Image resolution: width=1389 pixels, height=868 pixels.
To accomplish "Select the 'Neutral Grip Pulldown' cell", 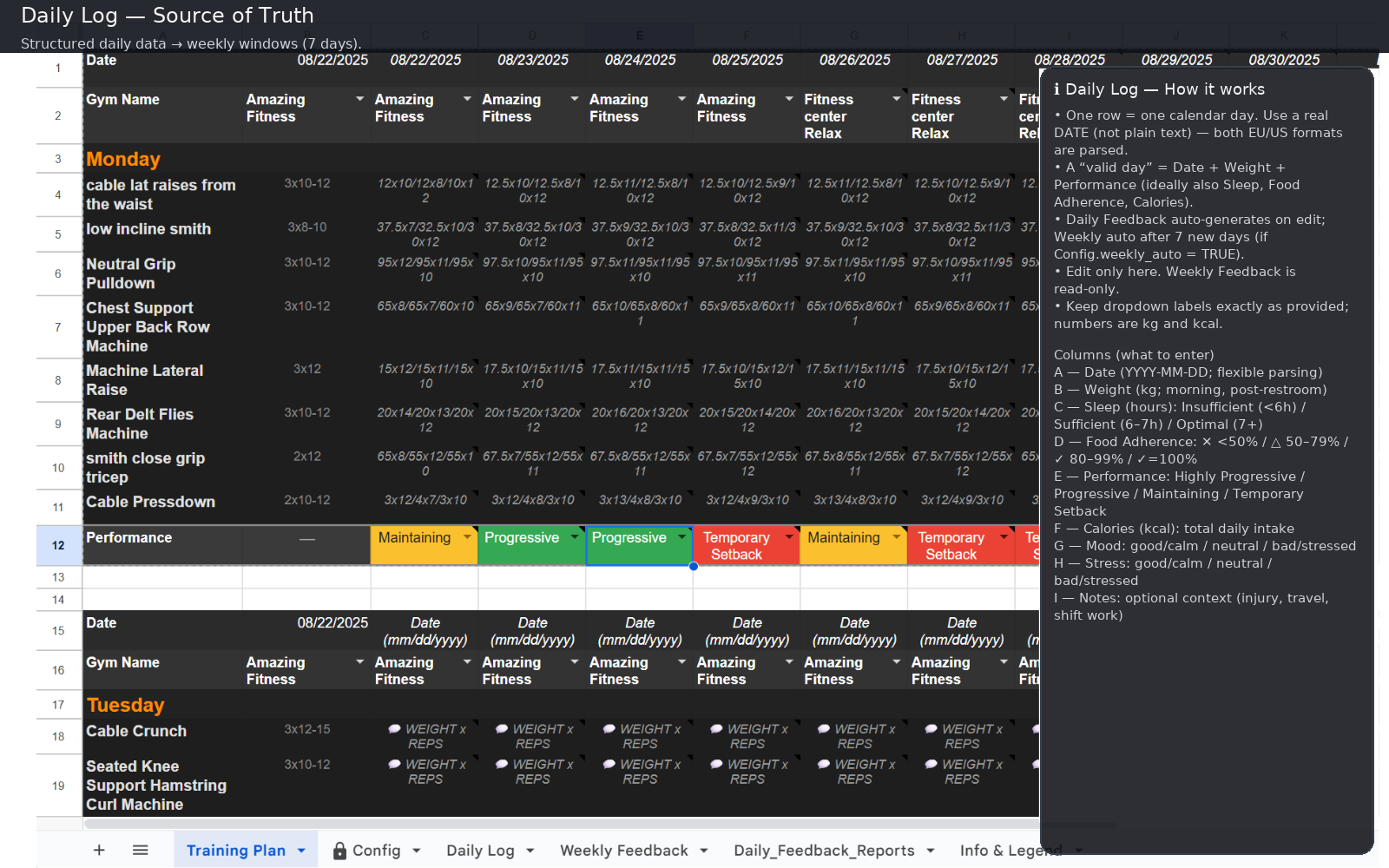I will point(162,273).
